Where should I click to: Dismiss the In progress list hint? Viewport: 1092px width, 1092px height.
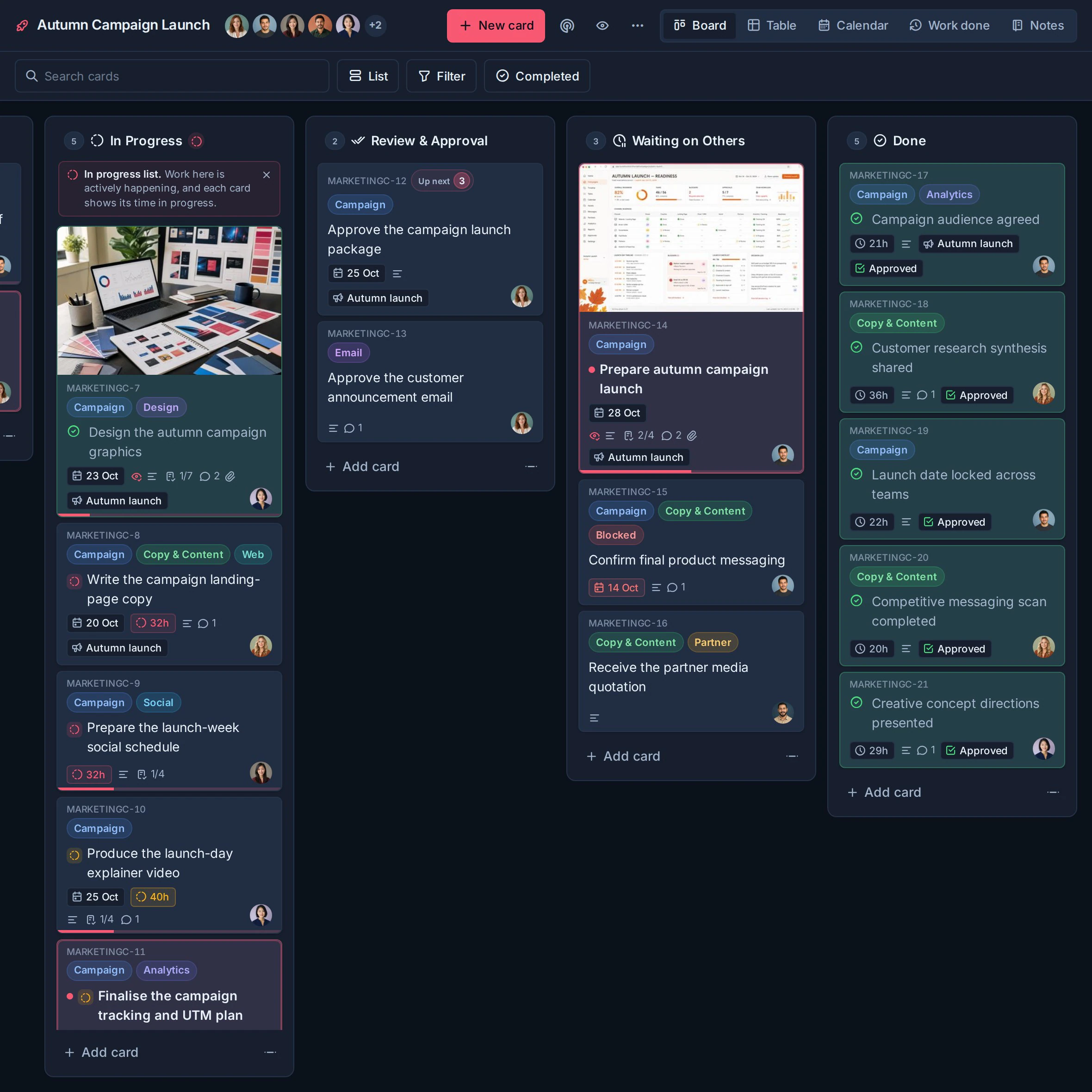[x=267, y=174]
